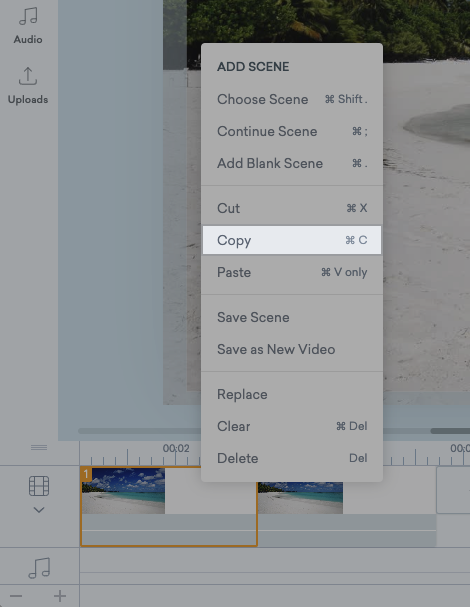Expand chevron below the scenes track icon
This screenshot has height=607, width=470.
coord(39,510)
